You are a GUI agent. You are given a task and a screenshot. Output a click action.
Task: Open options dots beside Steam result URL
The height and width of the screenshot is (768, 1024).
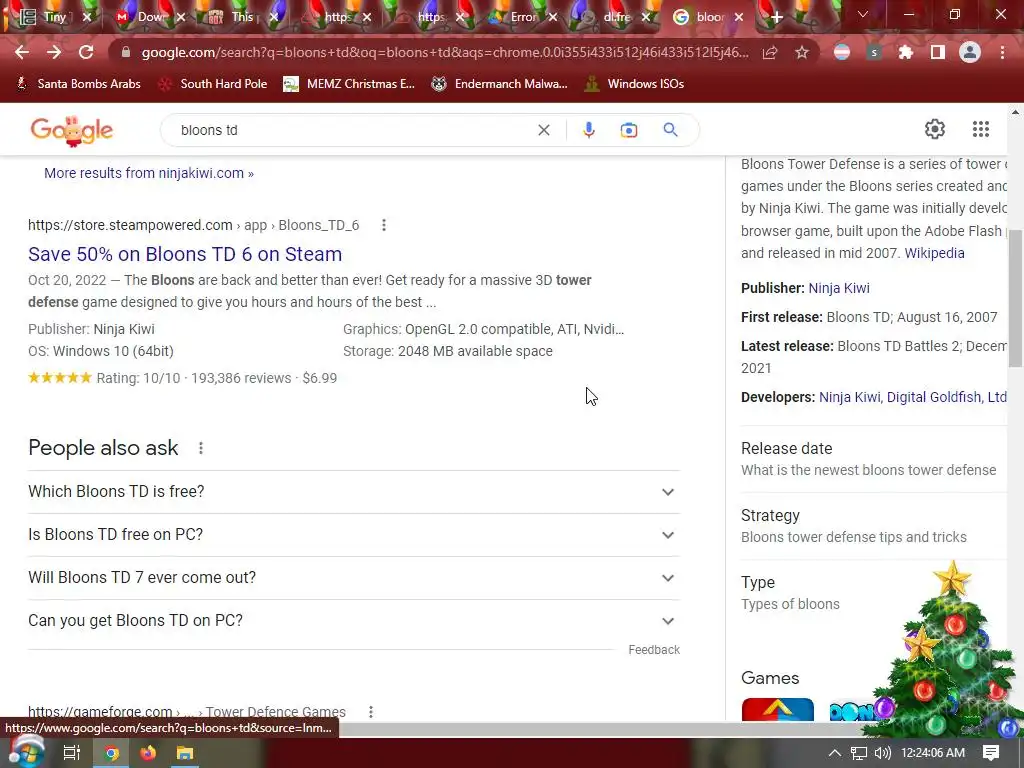click(384, 225)
